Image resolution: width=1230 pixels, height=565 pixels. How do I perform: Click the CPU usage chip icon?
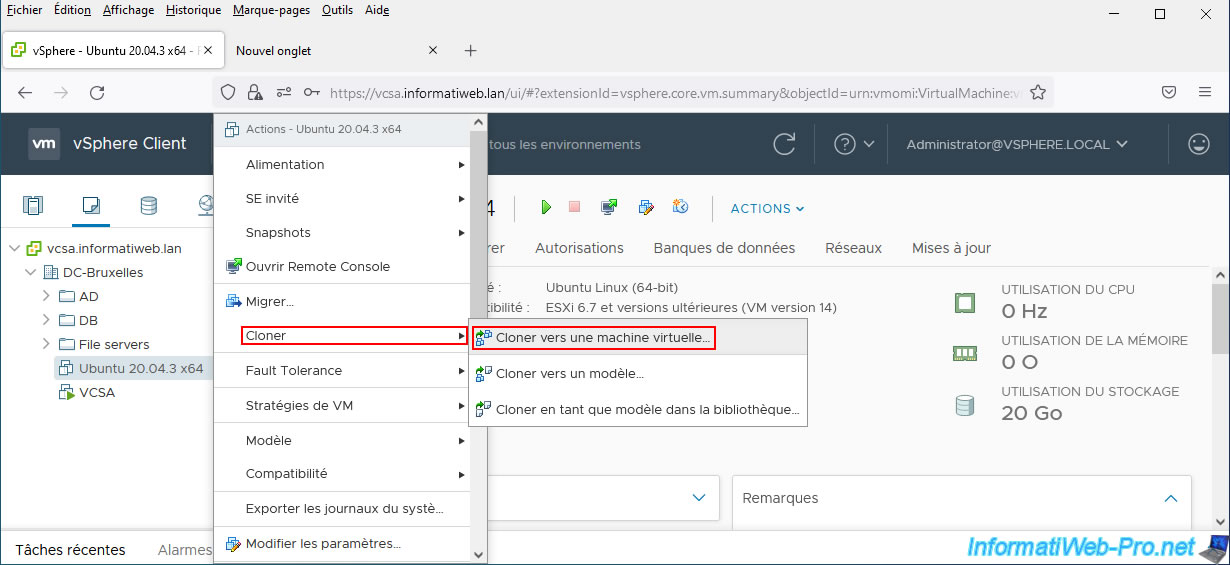(964, 301)
